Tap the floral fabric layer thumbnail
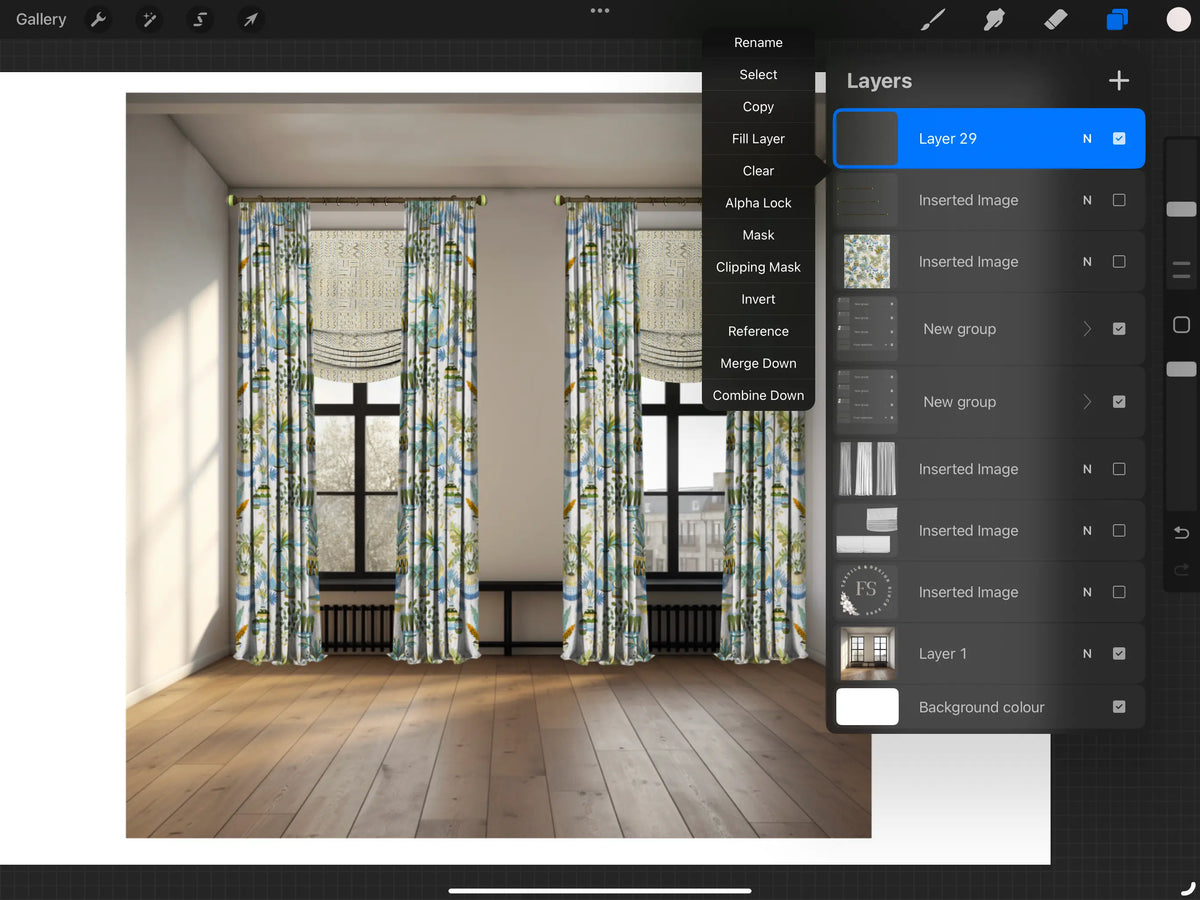This screenshot has height=900, width=1200. tap(867, 262)
